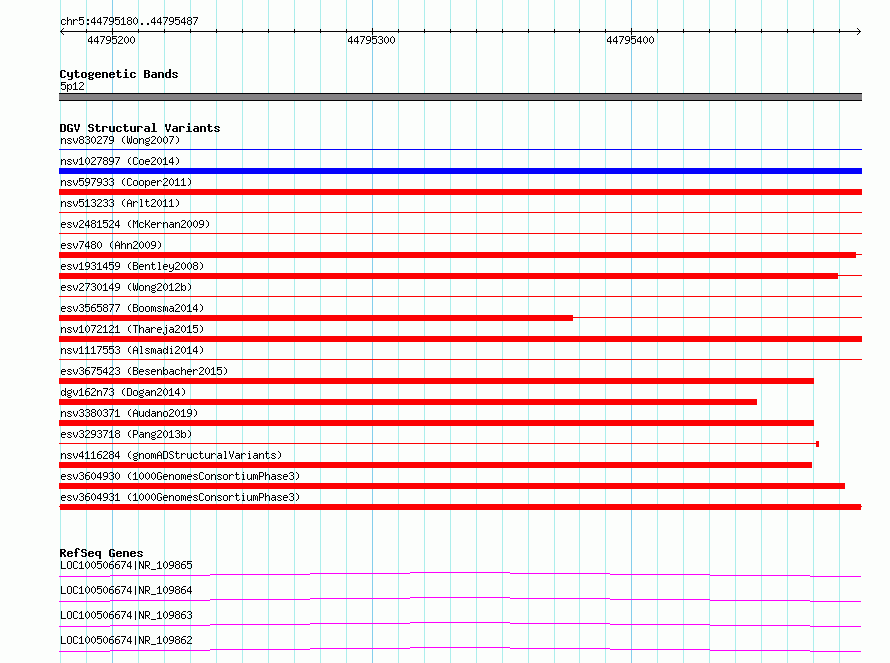Click the red bar below nsv3380371 (Audano2019)
Image resolution: width=890 pixels, height=663 pixels.
[x=436, y=423]
